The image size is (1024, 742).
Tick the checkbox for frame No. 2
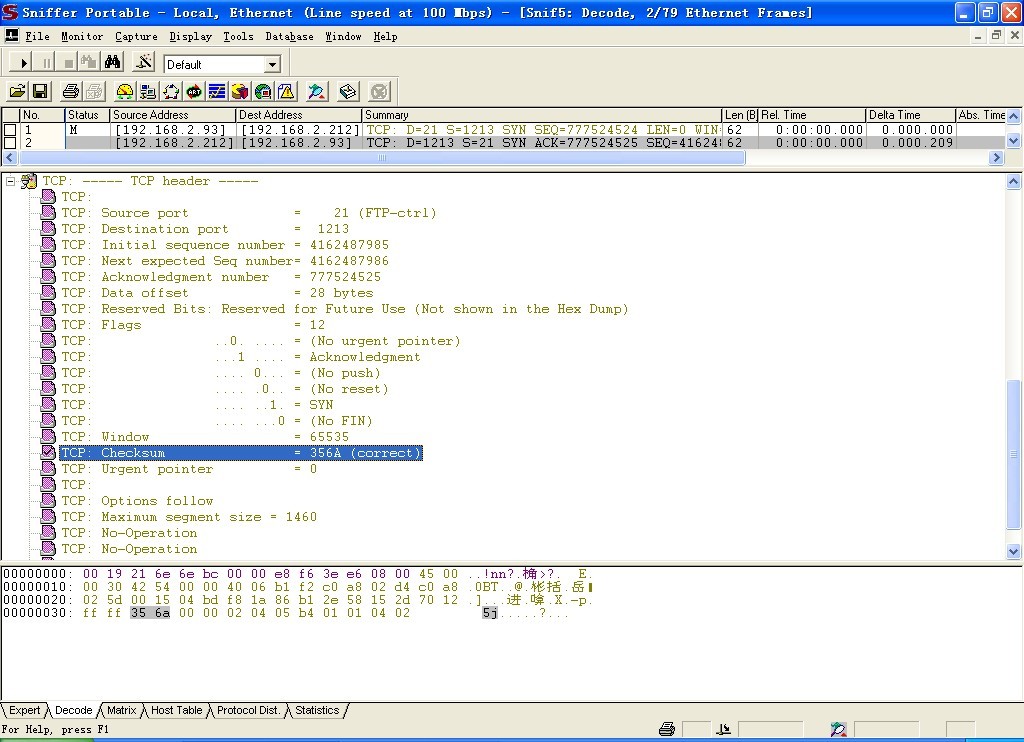(10, 142)
